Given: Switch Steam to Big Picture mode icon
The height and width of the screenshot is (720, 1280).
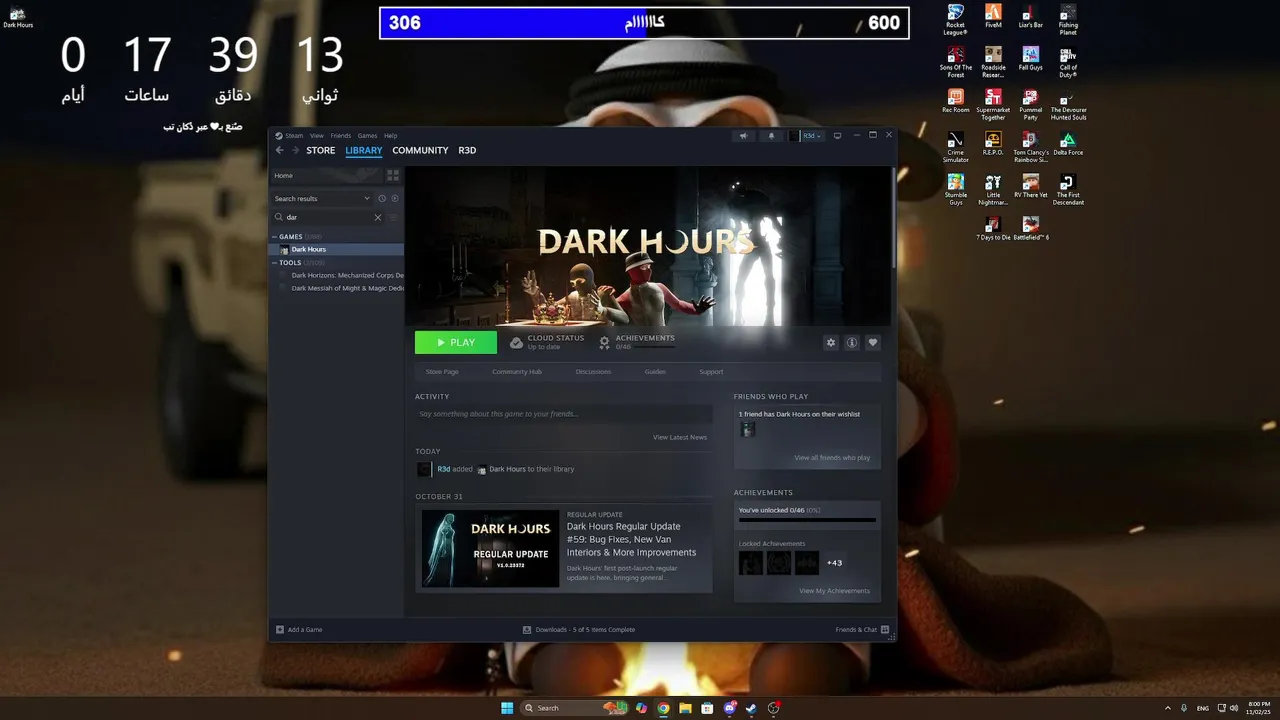Looking at the screenshot, I should tap(837, 136).
